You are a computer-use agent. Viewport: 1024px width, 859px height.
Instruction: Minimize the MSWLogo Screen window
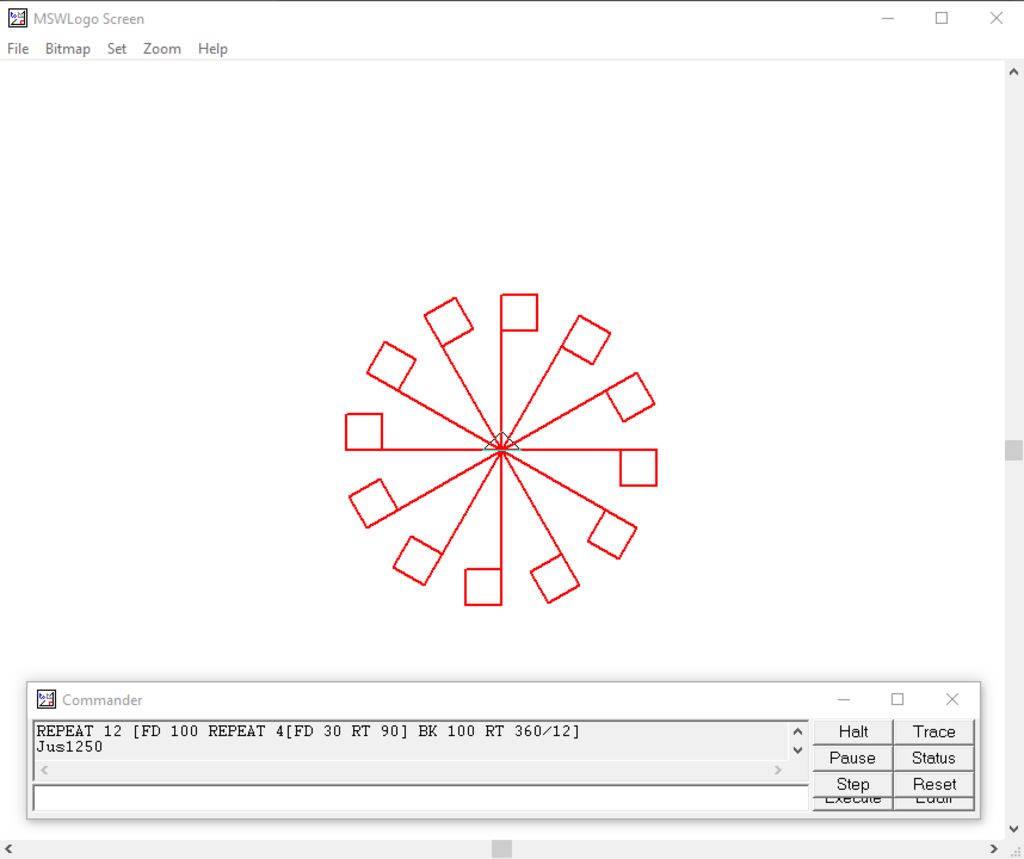point(888,18)
